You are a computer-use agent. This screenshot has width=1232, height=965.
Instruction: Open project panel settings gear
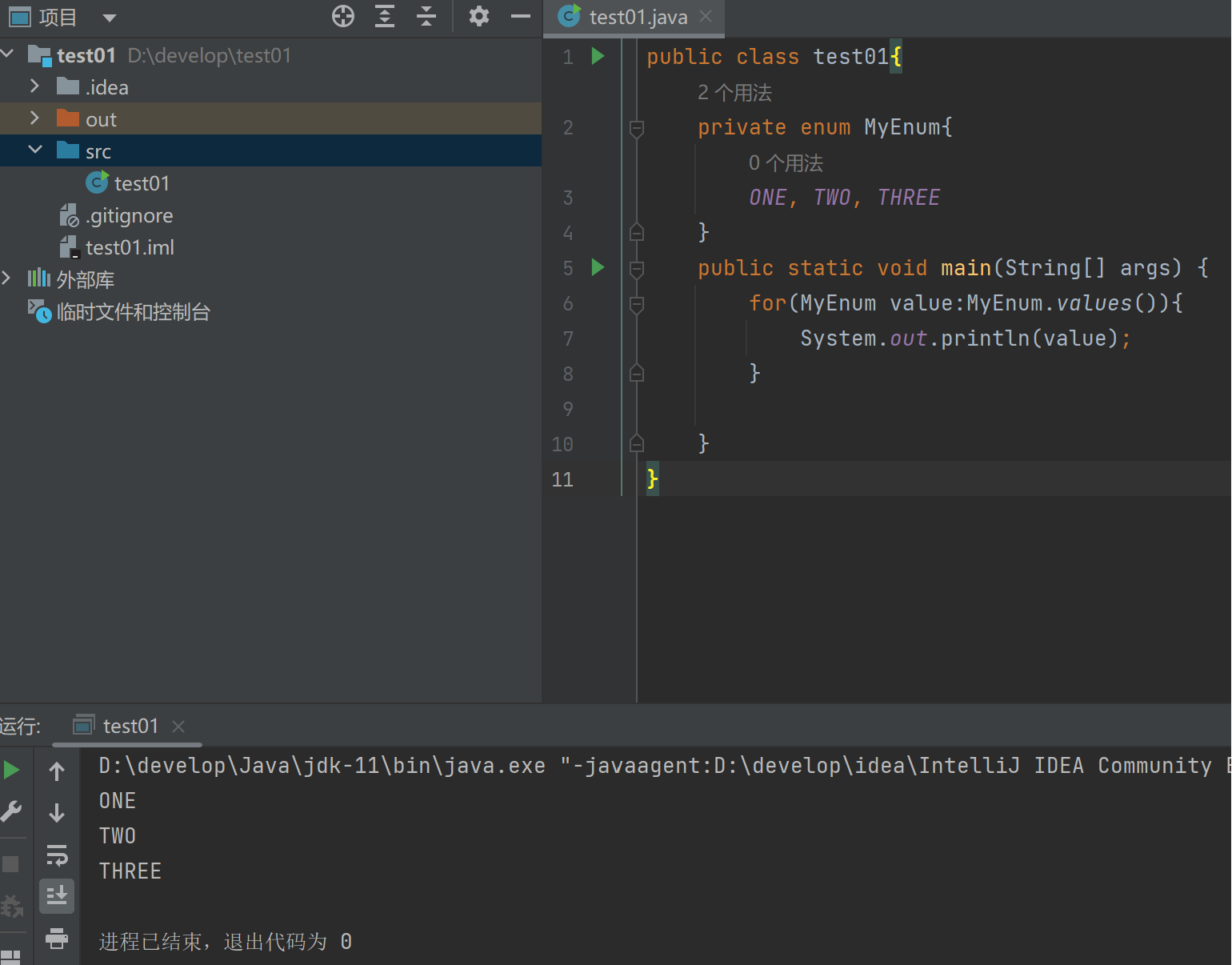click(x=478, y=16)
